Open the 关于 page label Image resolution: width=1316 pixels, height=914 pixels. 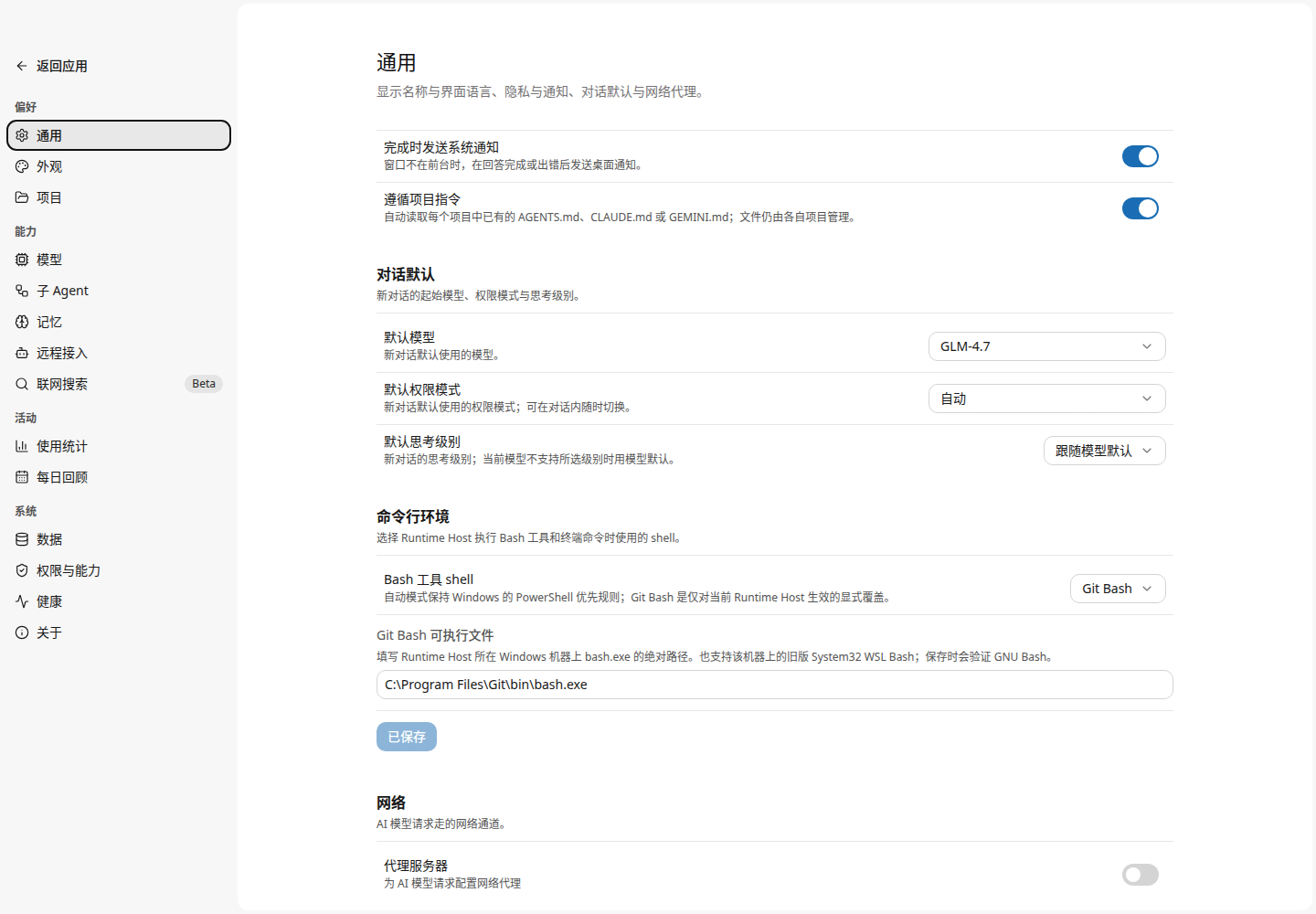49,632
